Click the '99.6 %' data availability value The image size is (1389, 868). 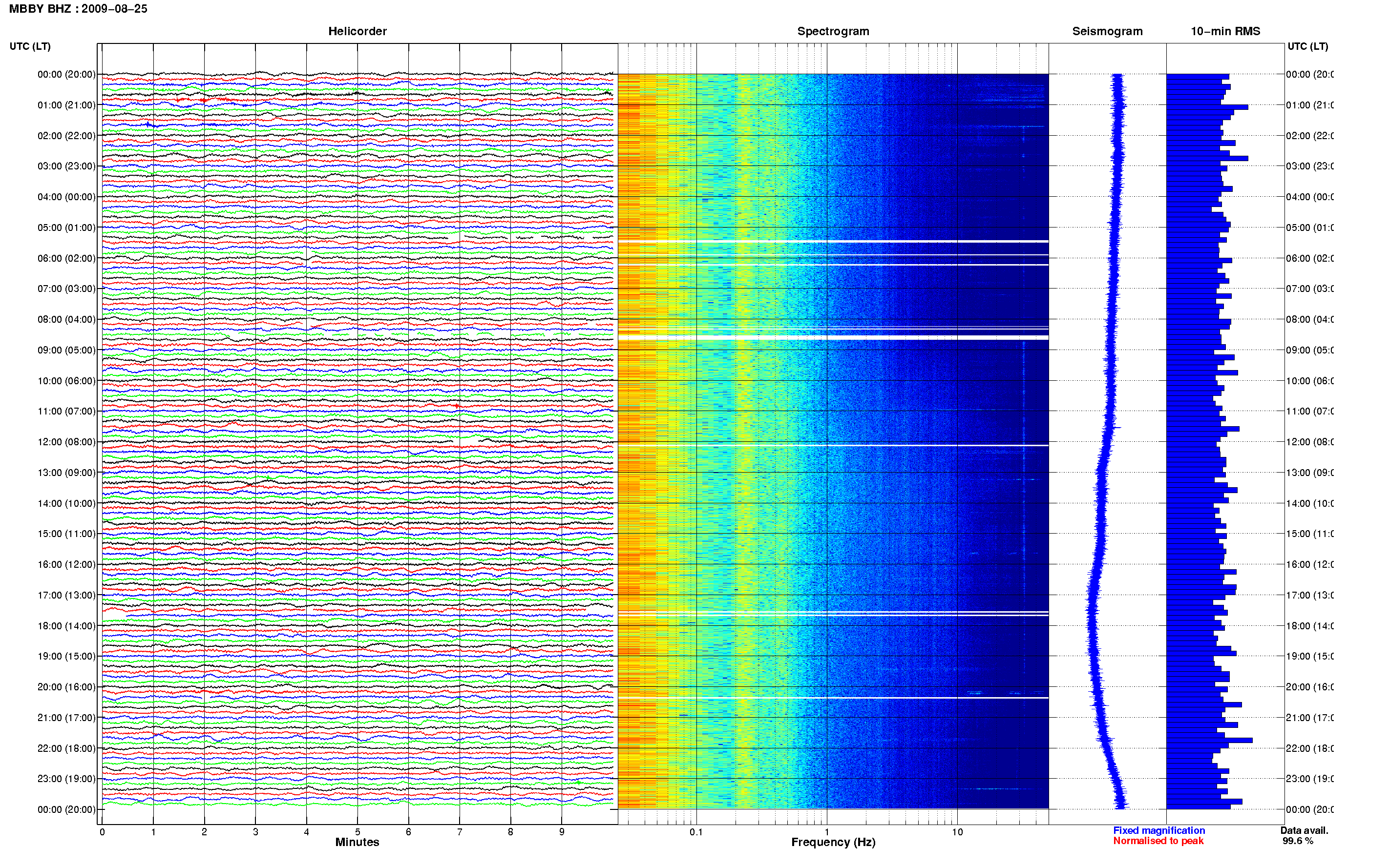pyautogui.click(x=1297, y=841)
